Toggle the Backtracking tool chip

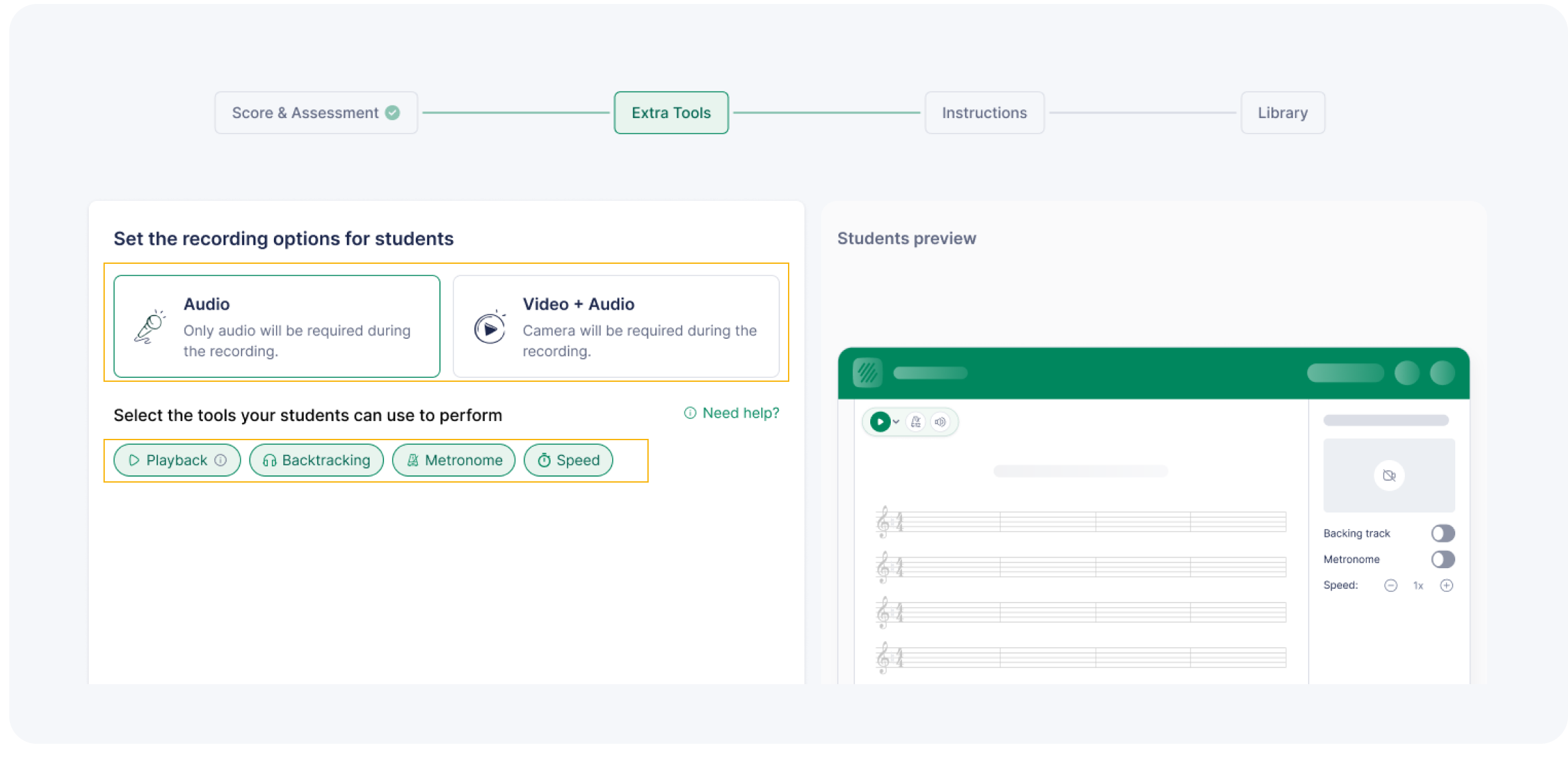[x=316, y=460]
